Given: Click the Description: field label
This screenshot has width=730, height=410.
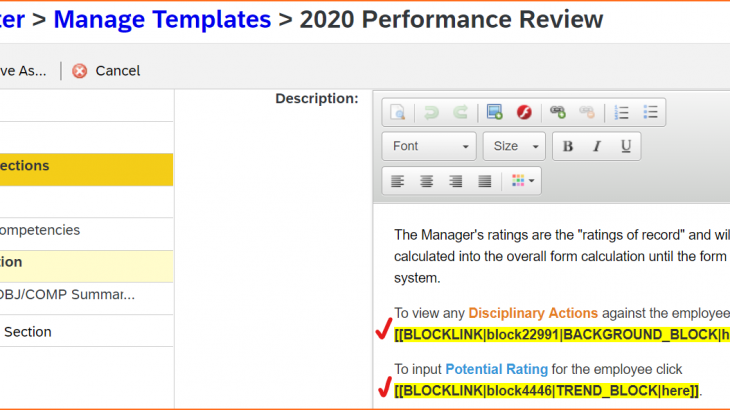Looking at the screenshot, I should pos(317,99).
